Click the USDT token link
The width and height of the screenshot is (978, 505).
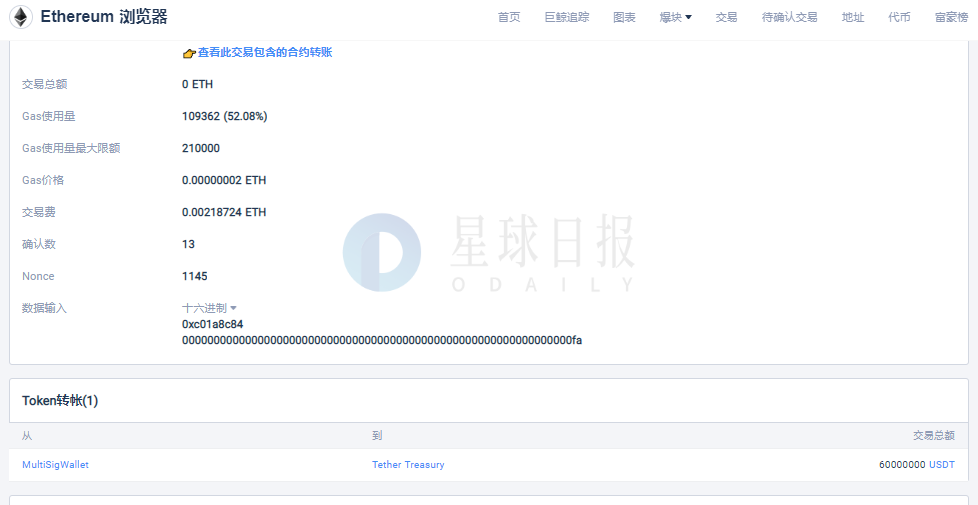tap(942, 465)
